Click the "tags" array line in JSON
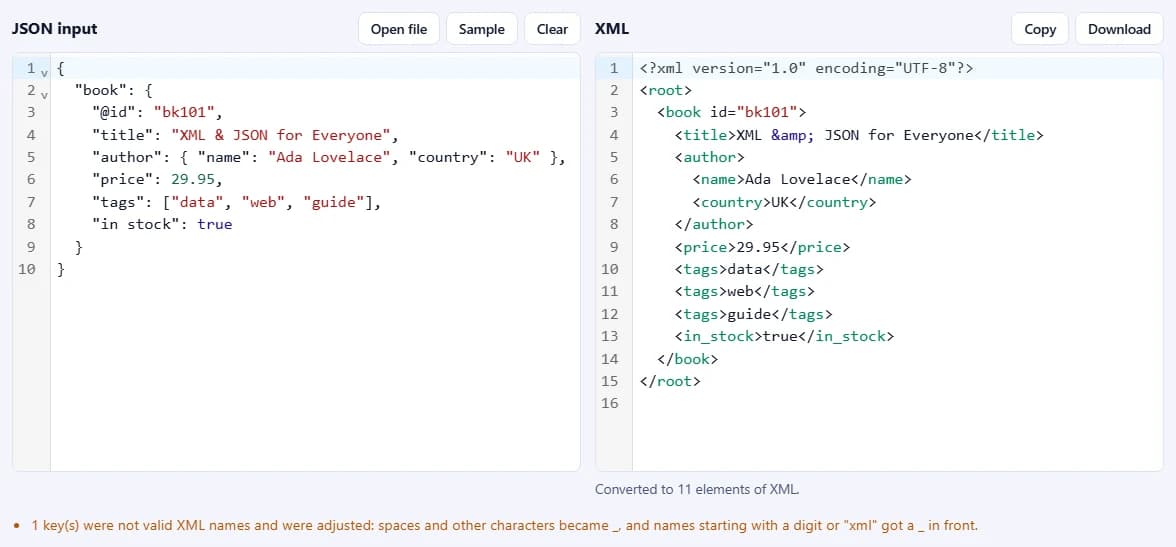 pos(237,203)
